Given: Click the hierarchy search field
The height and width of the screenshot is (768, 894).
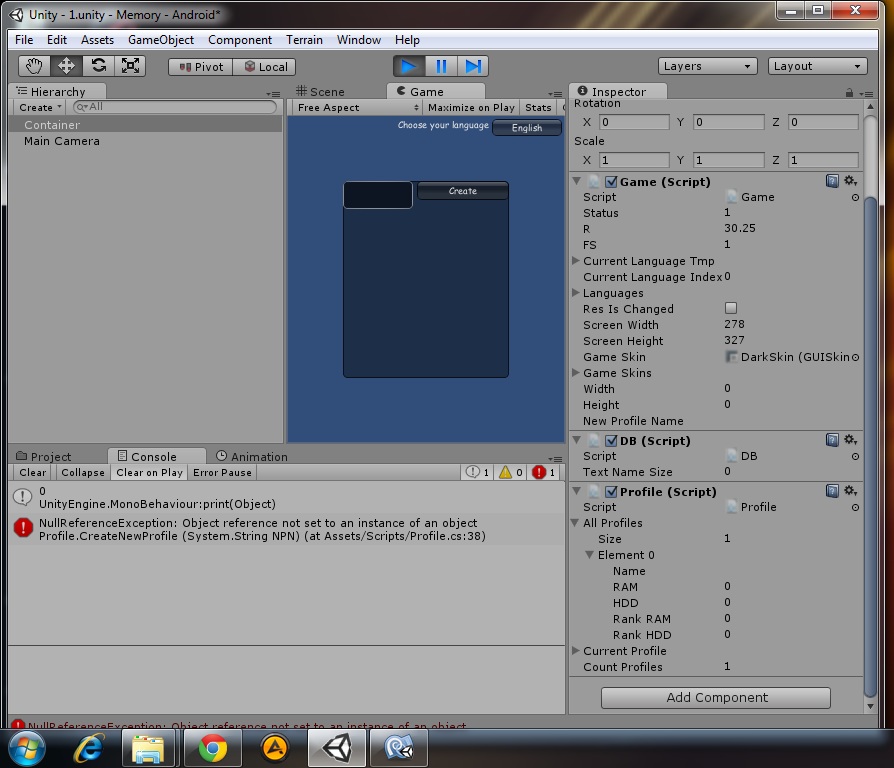Looking at the screenshot, I should [176, 107].
